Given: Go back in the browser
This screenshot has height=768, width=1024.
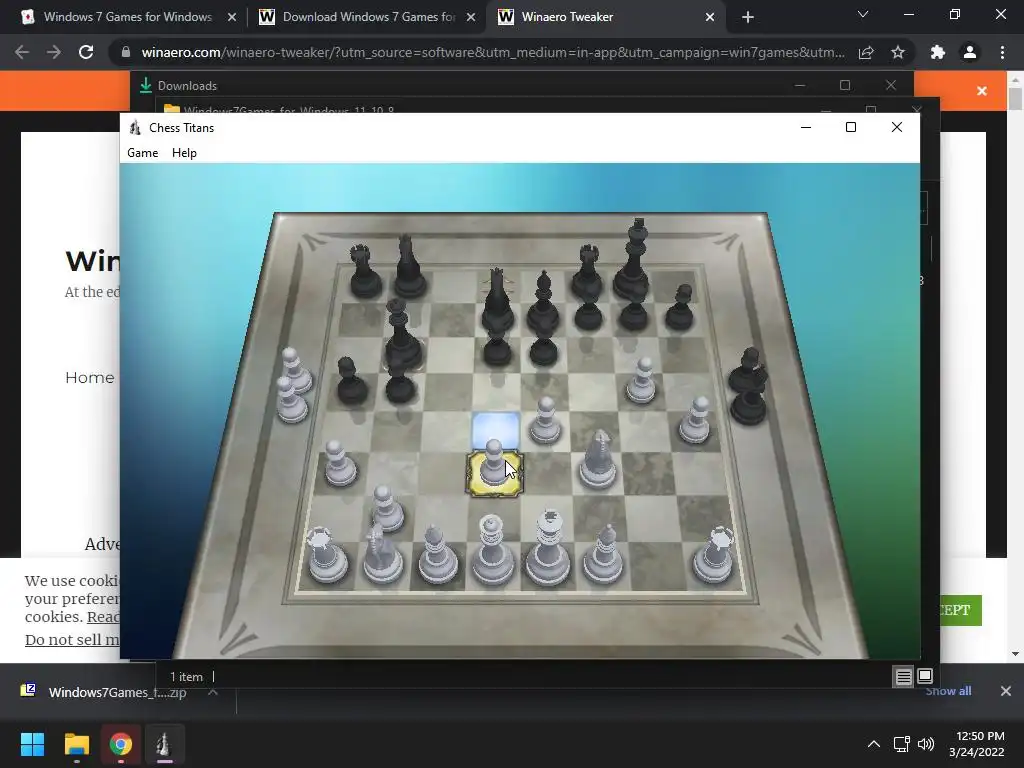Looking at the screenshot, I should click(x=22, y=52).
